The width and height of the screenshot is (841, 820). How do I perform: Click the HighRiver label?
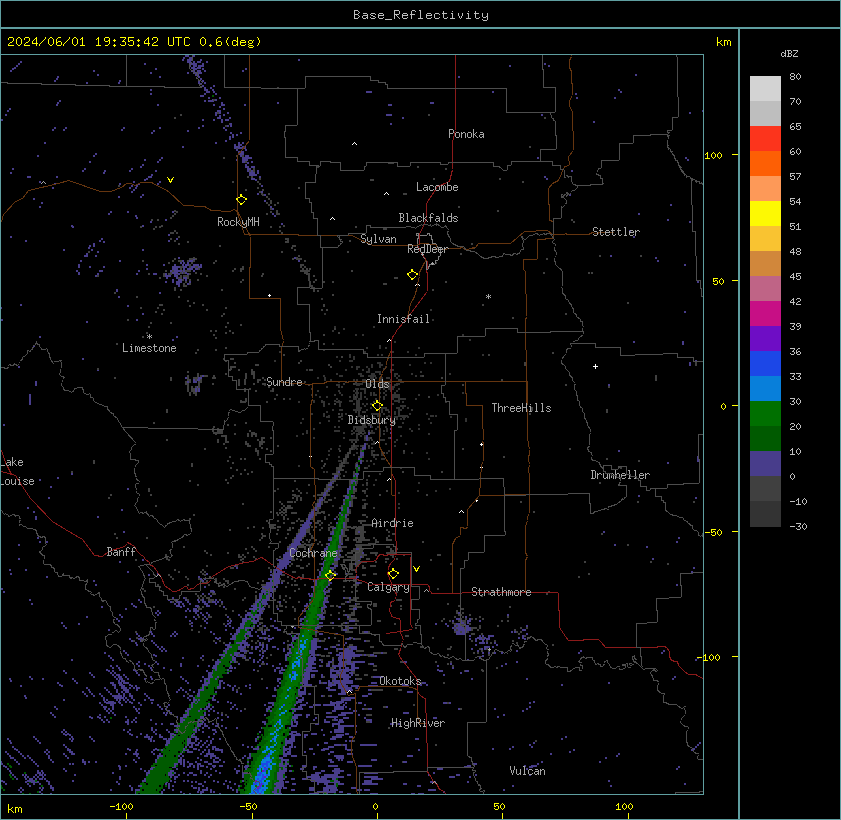tap(418, 723)
